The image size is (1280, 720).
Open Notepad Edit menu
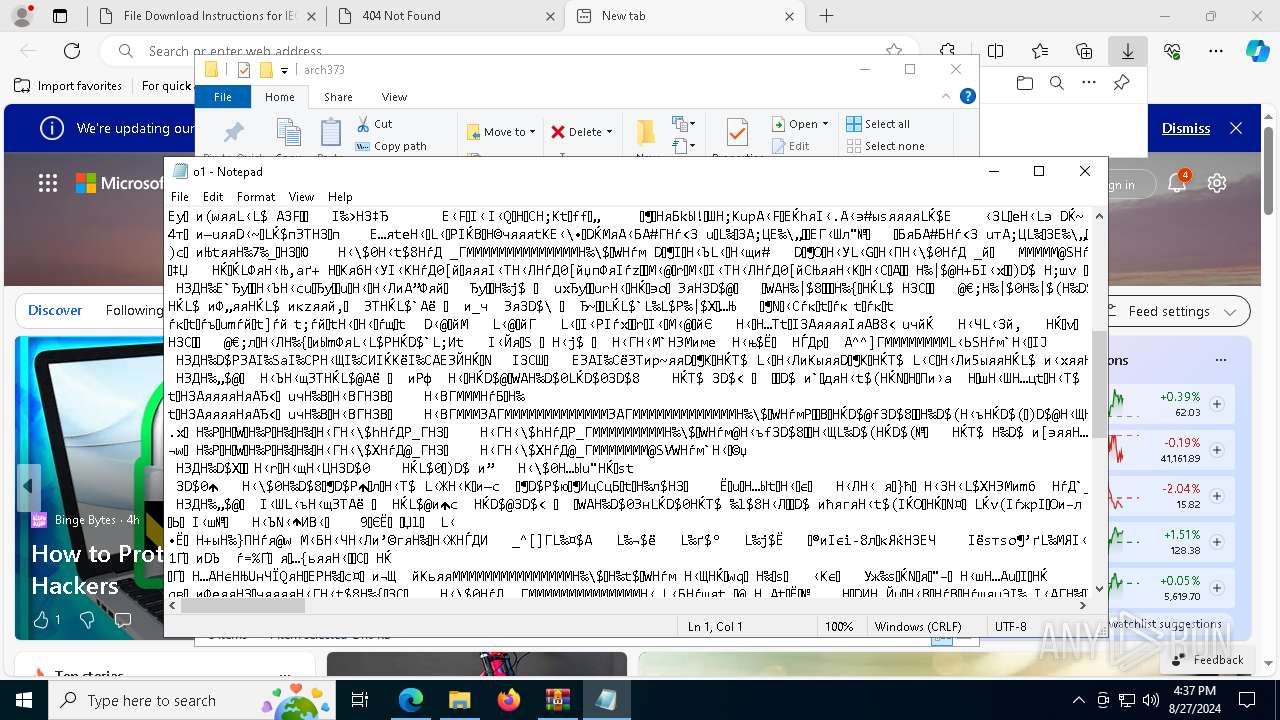point(213,197)
